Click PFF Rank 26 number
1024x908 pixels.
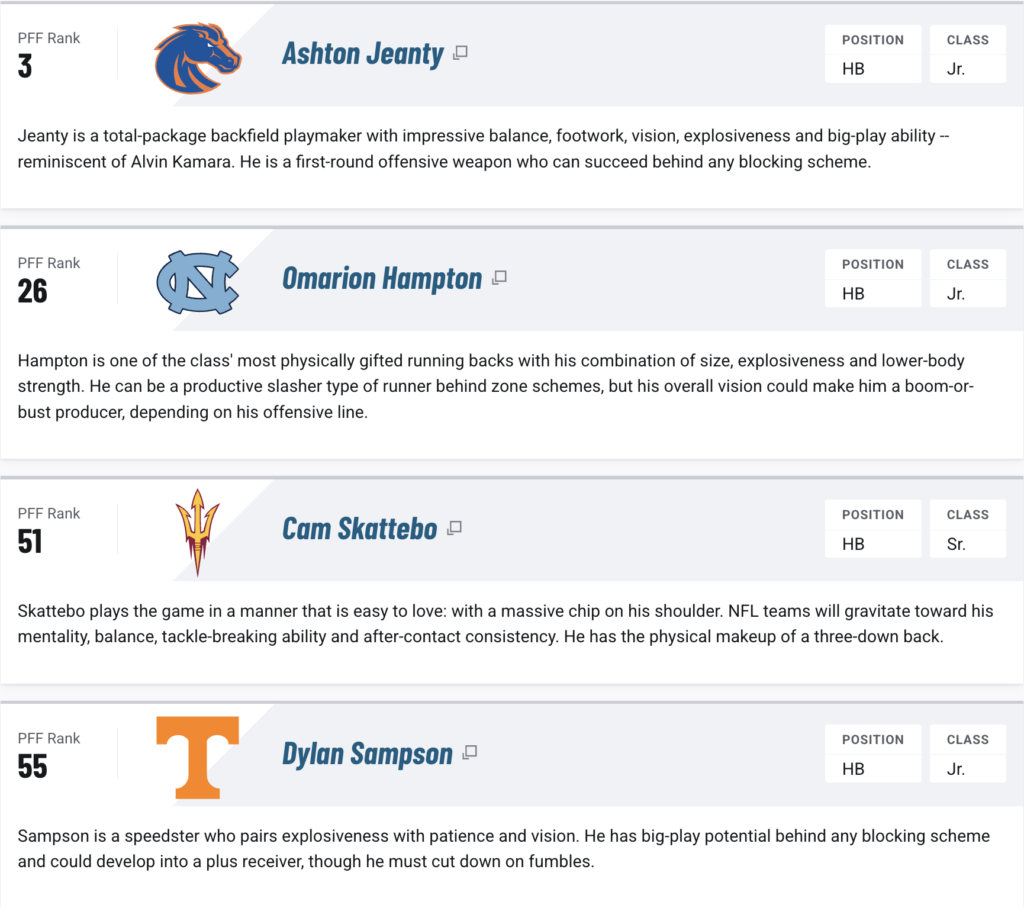[33, 291]
